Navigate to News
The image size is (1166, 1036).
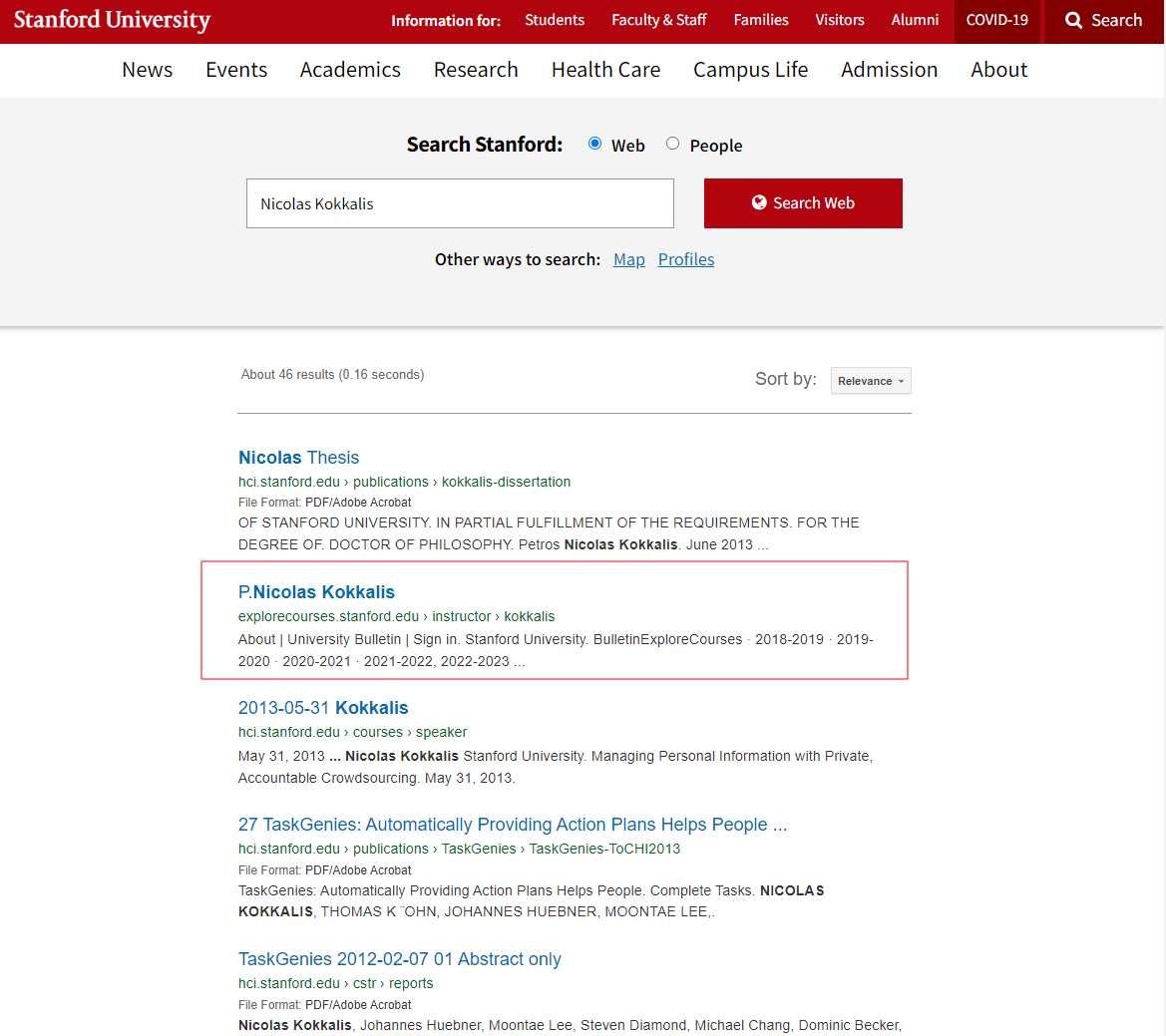click(x=148, y=70)
